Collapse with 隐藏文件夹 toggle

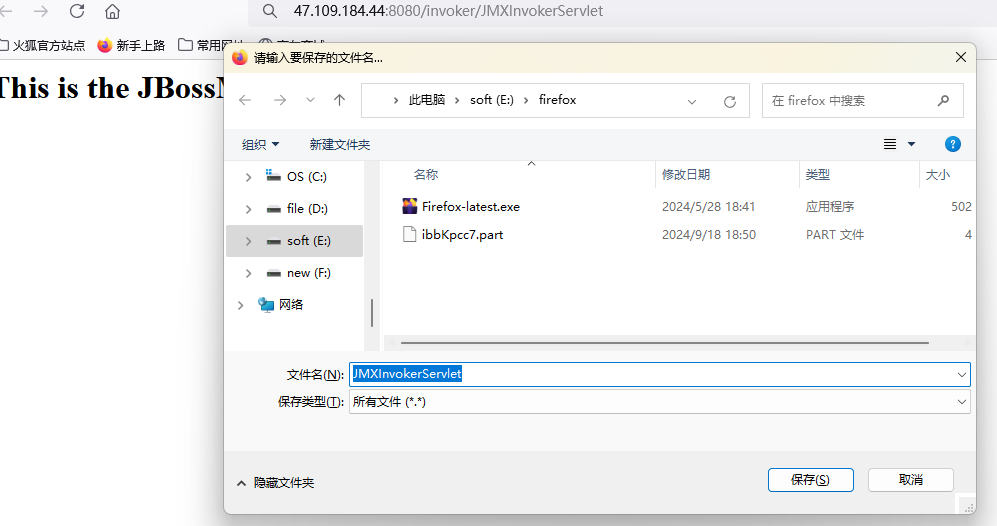tap(275, 483)
